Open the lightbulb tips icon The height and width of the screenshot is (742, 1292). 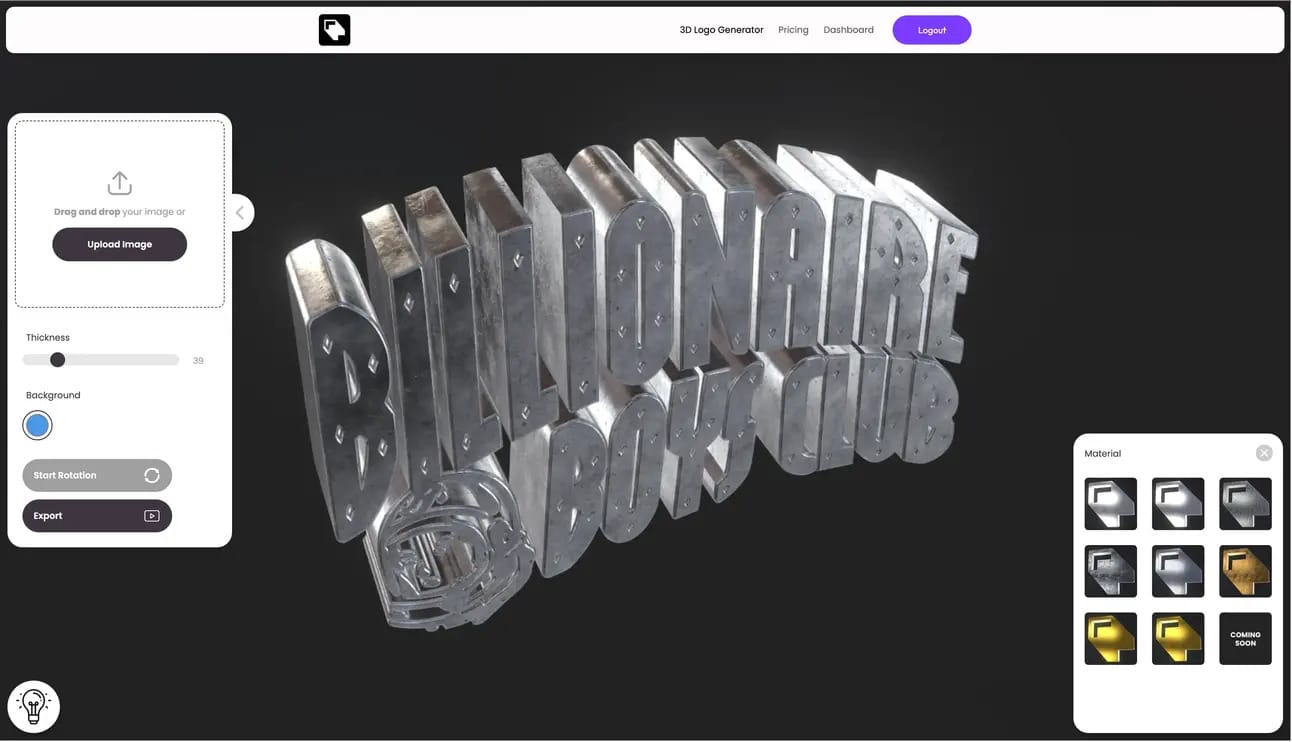34,707
